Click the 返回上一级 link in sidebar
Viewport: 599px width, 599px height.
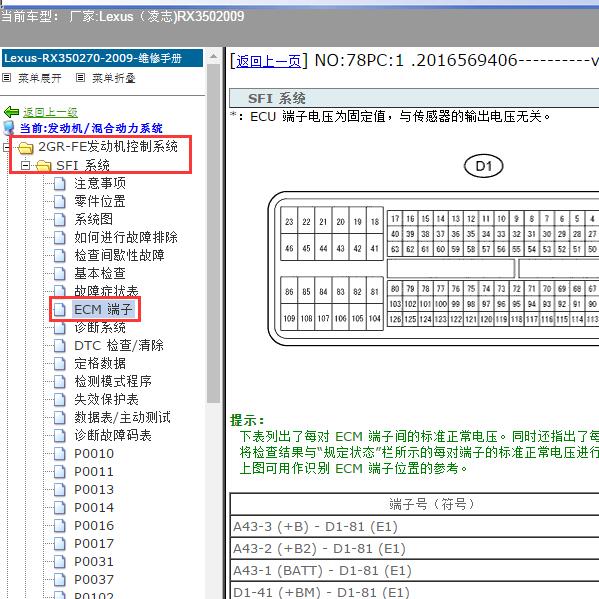[50, 112]
